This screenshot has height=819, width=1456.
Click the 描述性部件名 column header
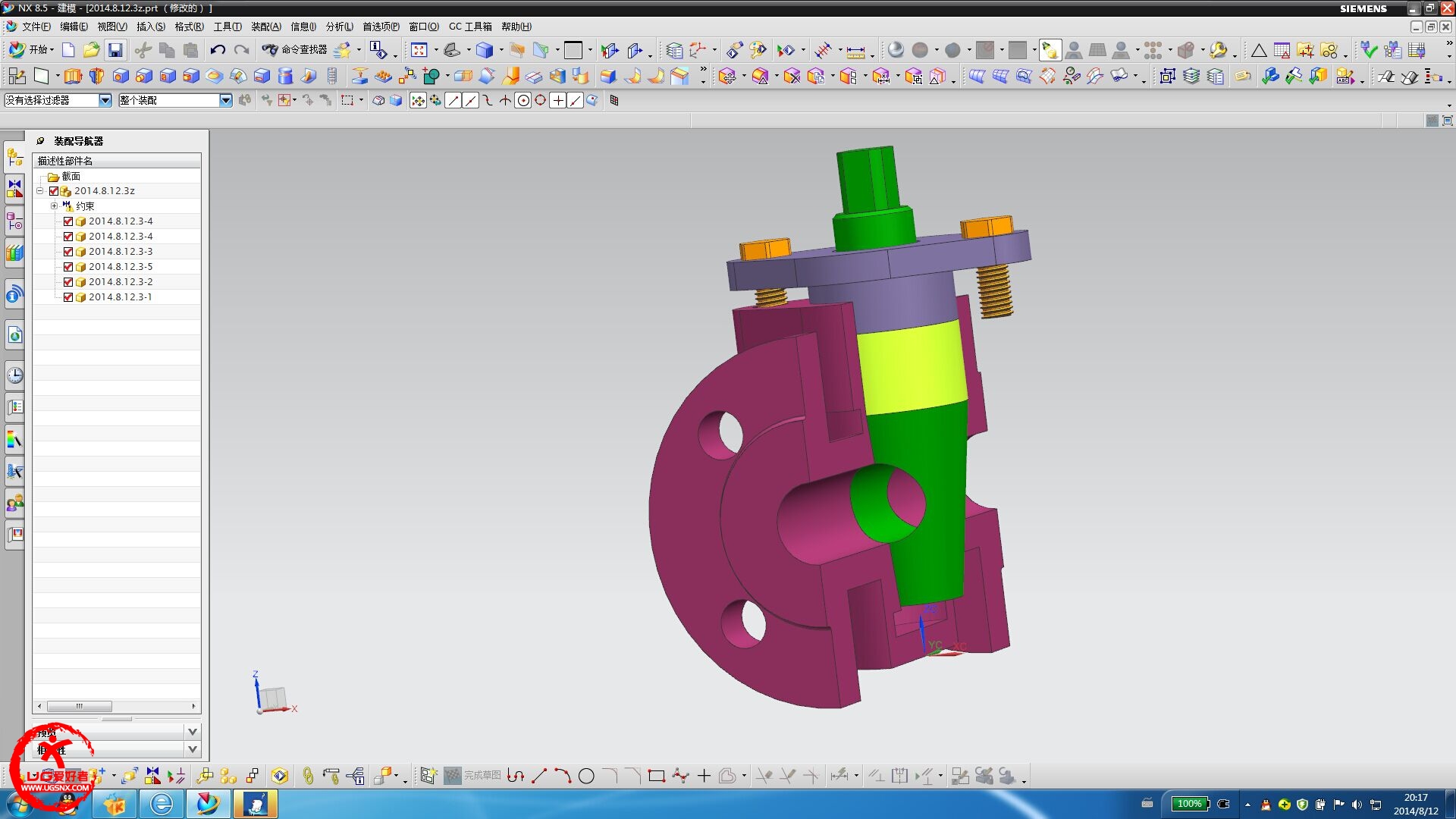tap(117, 161)
